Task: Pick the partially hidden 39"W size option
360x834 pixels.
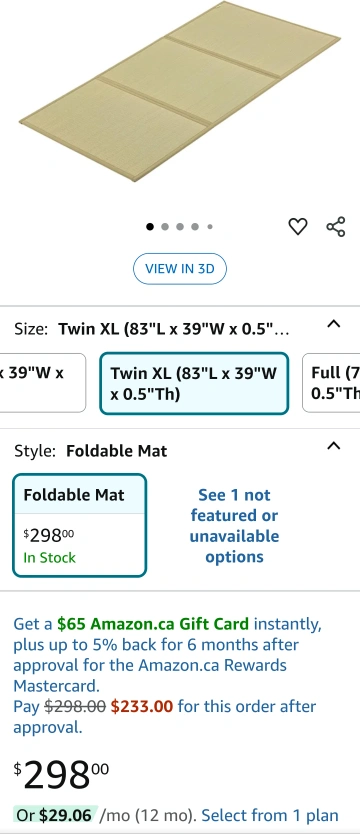Action: click(43, 383)
